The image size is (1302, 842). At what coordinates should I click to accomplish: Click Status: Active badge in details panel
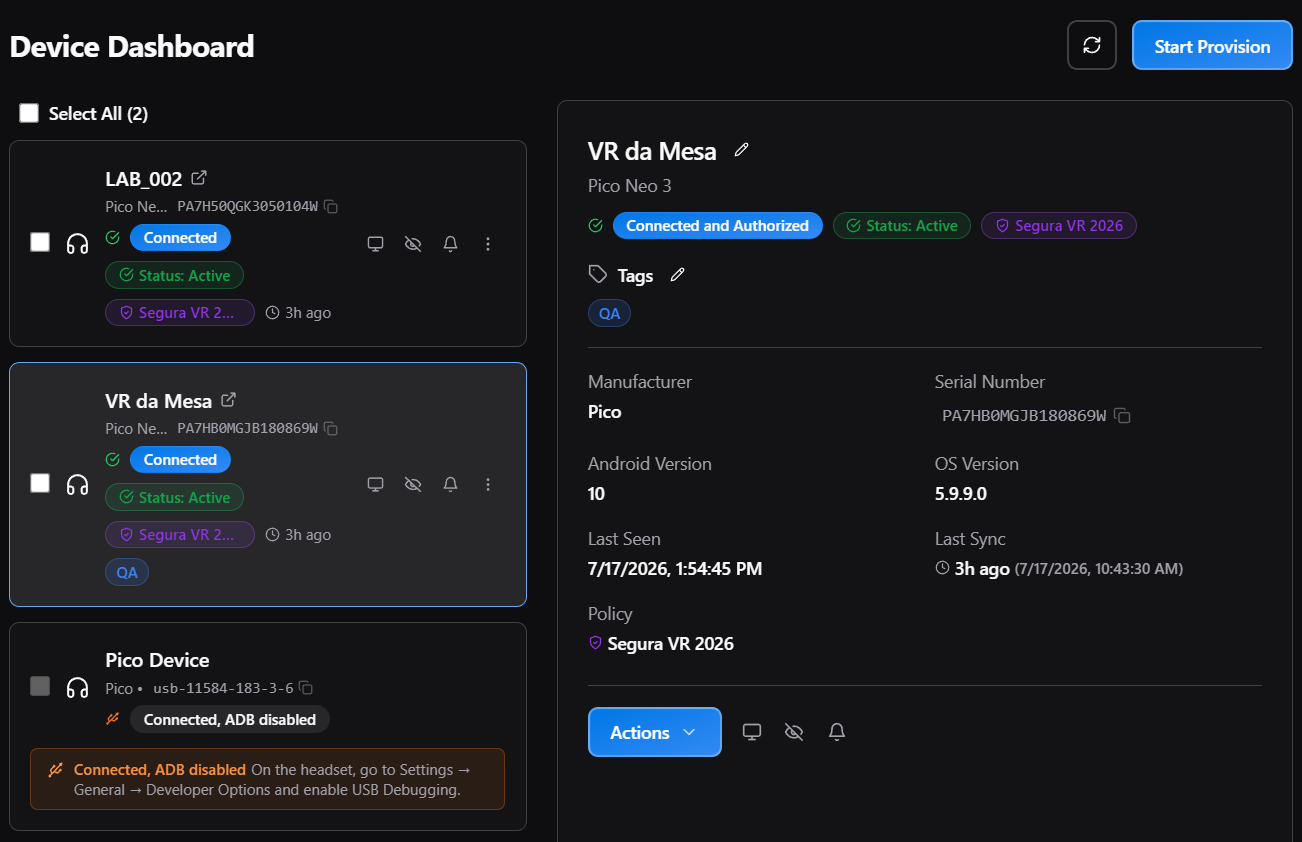(x=902, y=226)
